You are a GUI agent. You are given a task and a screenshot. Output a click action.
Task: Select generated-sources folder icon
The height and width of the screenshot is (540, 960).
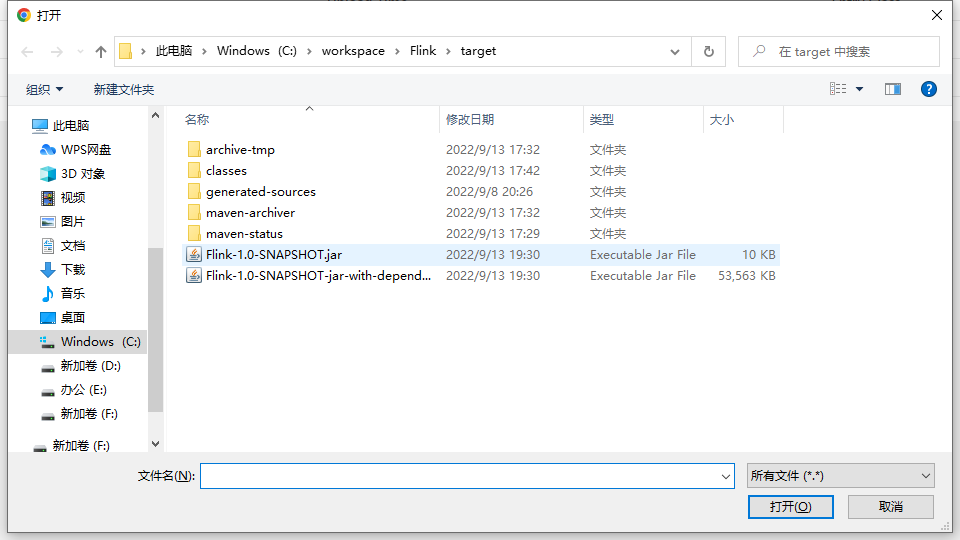coord(194,192)
